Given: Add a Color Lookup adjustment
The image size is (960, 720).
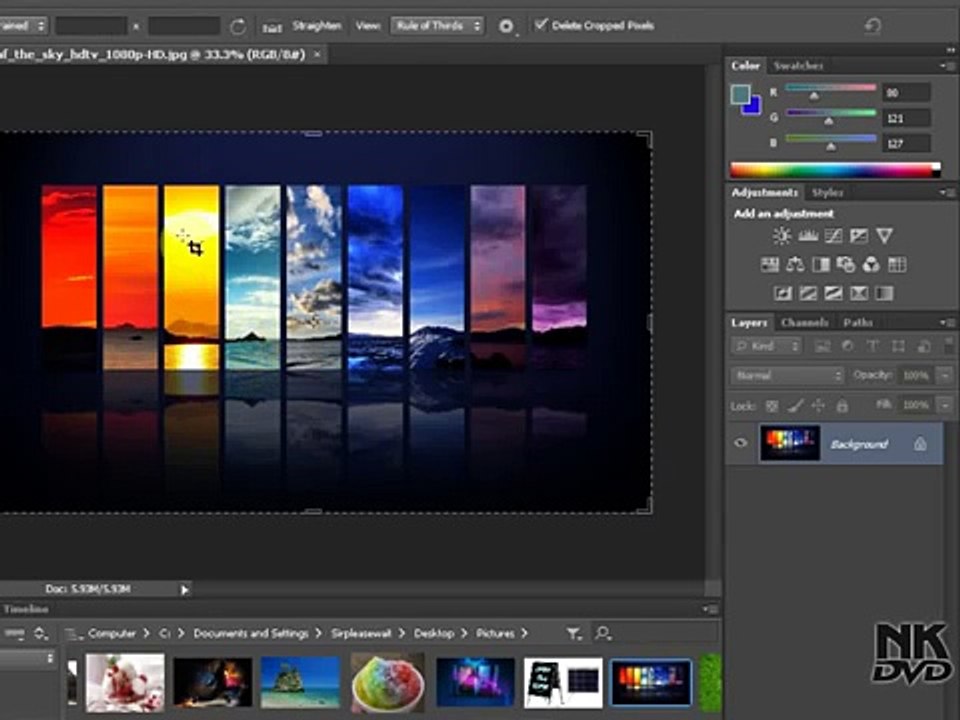Looking at the screenshot, I should (897, 264).
